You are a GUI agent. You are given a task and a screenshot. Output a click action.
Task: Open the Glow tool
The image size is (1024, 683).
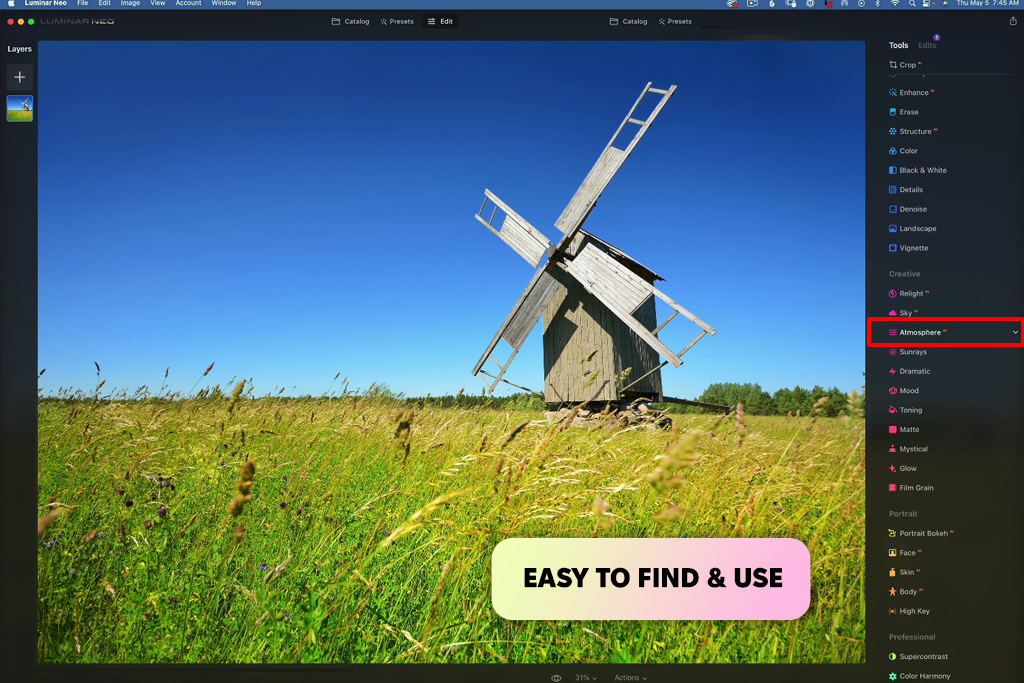903,469
